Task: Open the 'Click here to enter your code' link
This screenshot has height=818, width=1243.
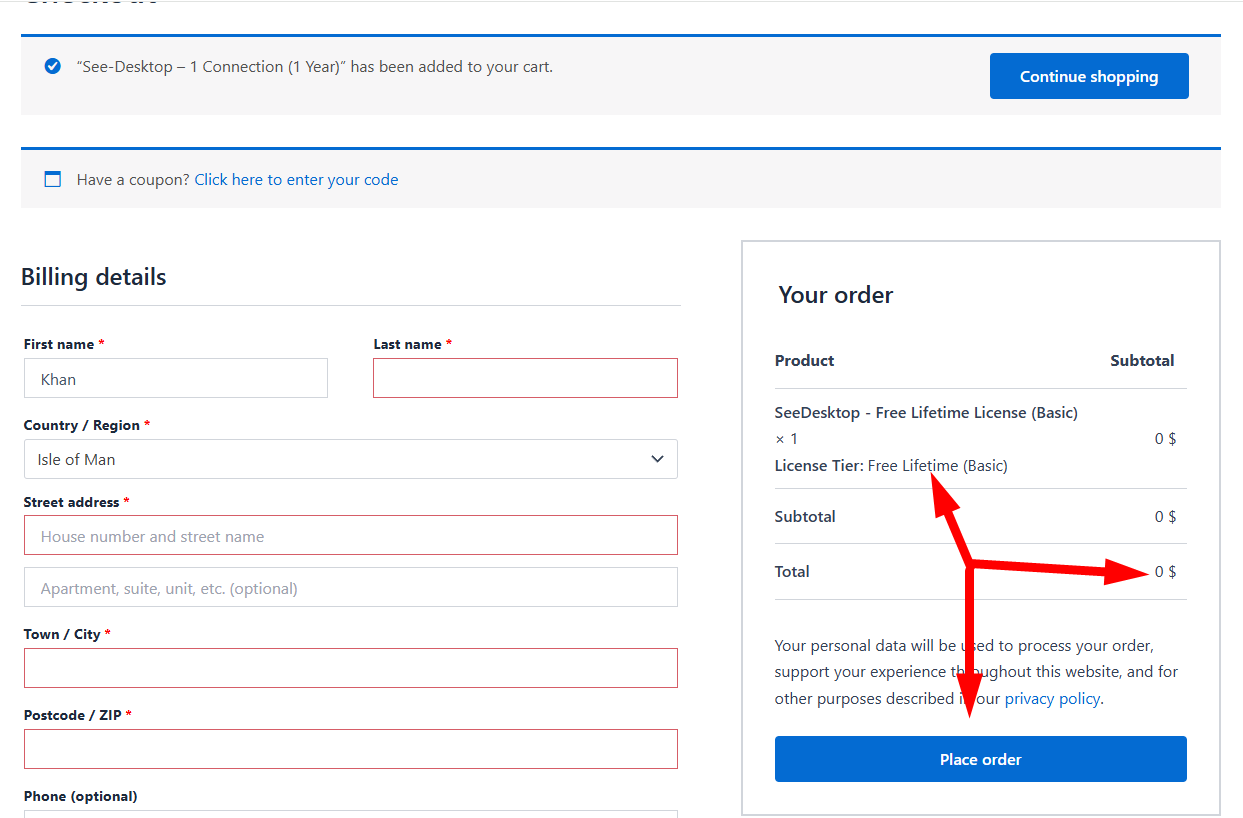Action: [x=296, y=180]
